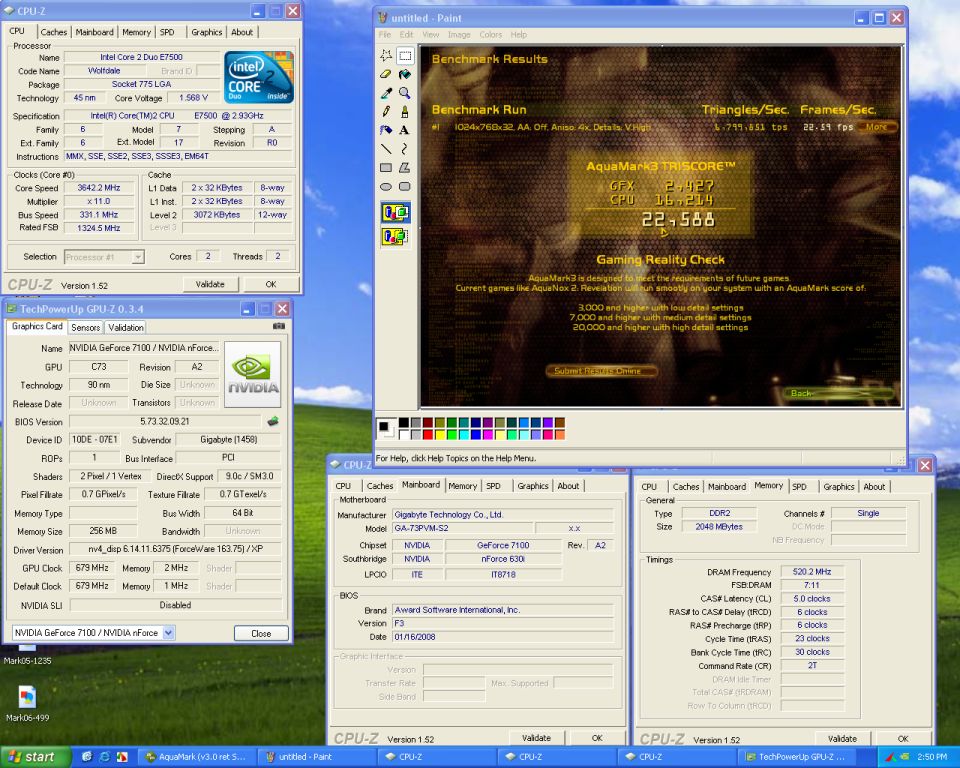This screenshot has height=768, width=960.
Task: Click Validate in top-left CPU-Z window
Action: pos(210,284)
